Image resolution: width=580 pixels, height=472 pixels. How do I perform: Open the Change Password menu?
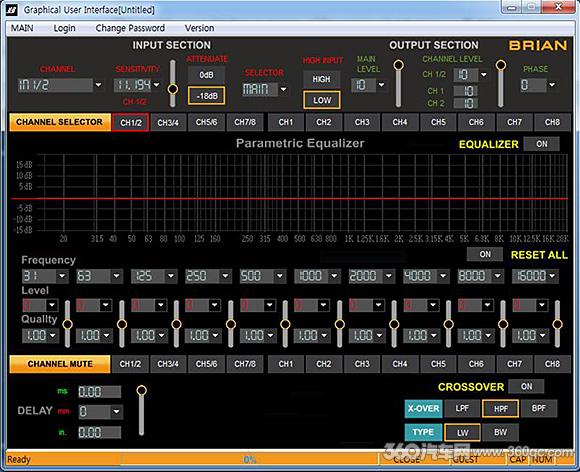(130, 28)
